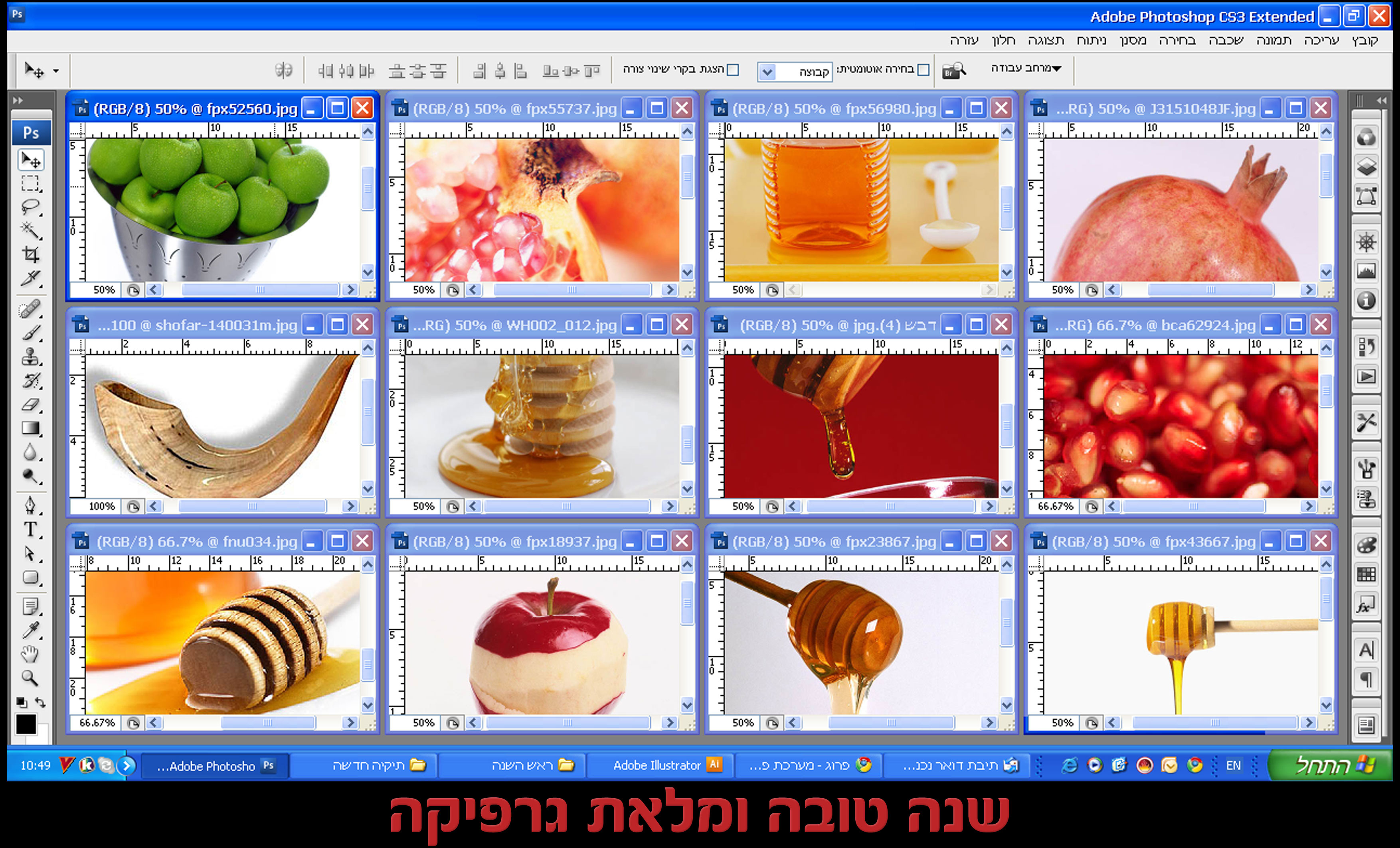Select the Crop tool
Viewport: 1400px width, 848px height.
31,254
